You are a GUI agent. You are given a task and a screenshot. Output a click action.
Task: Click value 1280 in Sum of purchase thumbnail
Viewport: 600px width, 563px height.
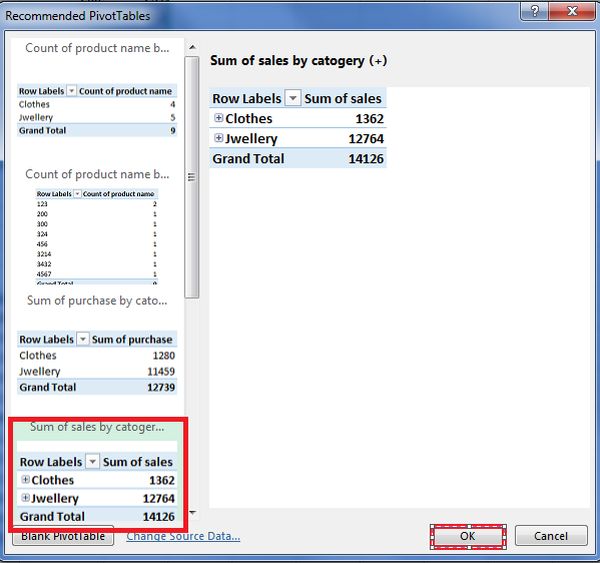(x=164, y=356)
